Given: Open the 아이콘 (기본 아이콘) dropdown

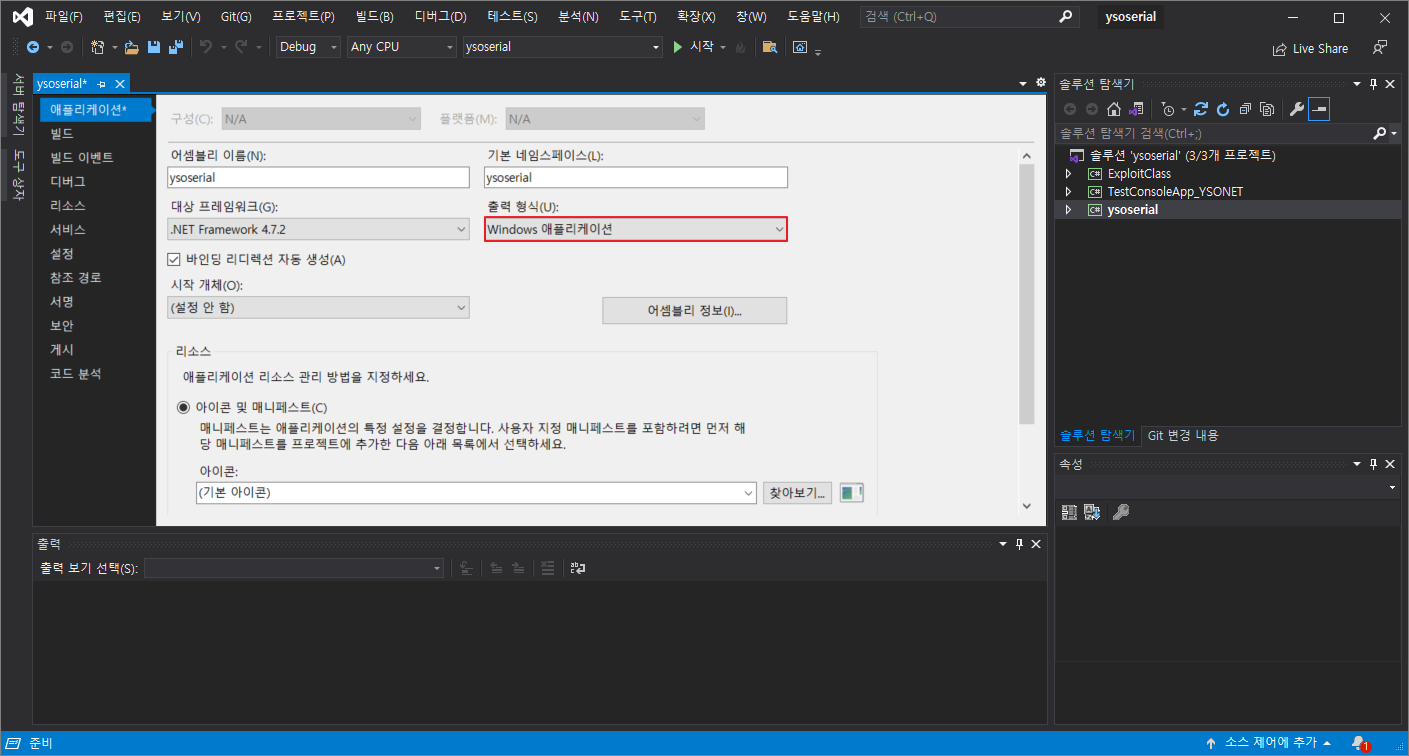Looking at the screenshot, I should 476,493.
